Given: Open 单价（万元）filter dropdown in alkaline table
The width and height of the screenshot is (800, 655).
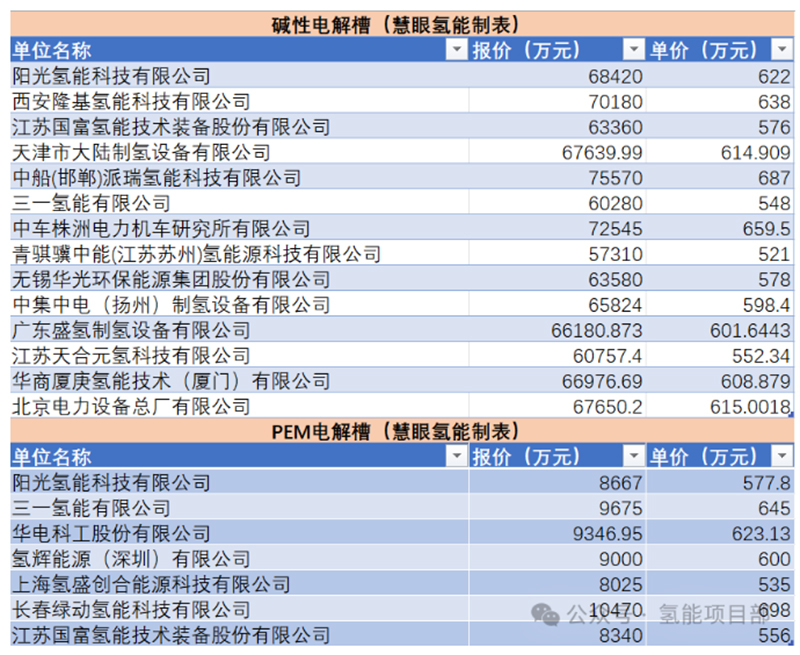Looking at the screenshot, I should (782, 50).
